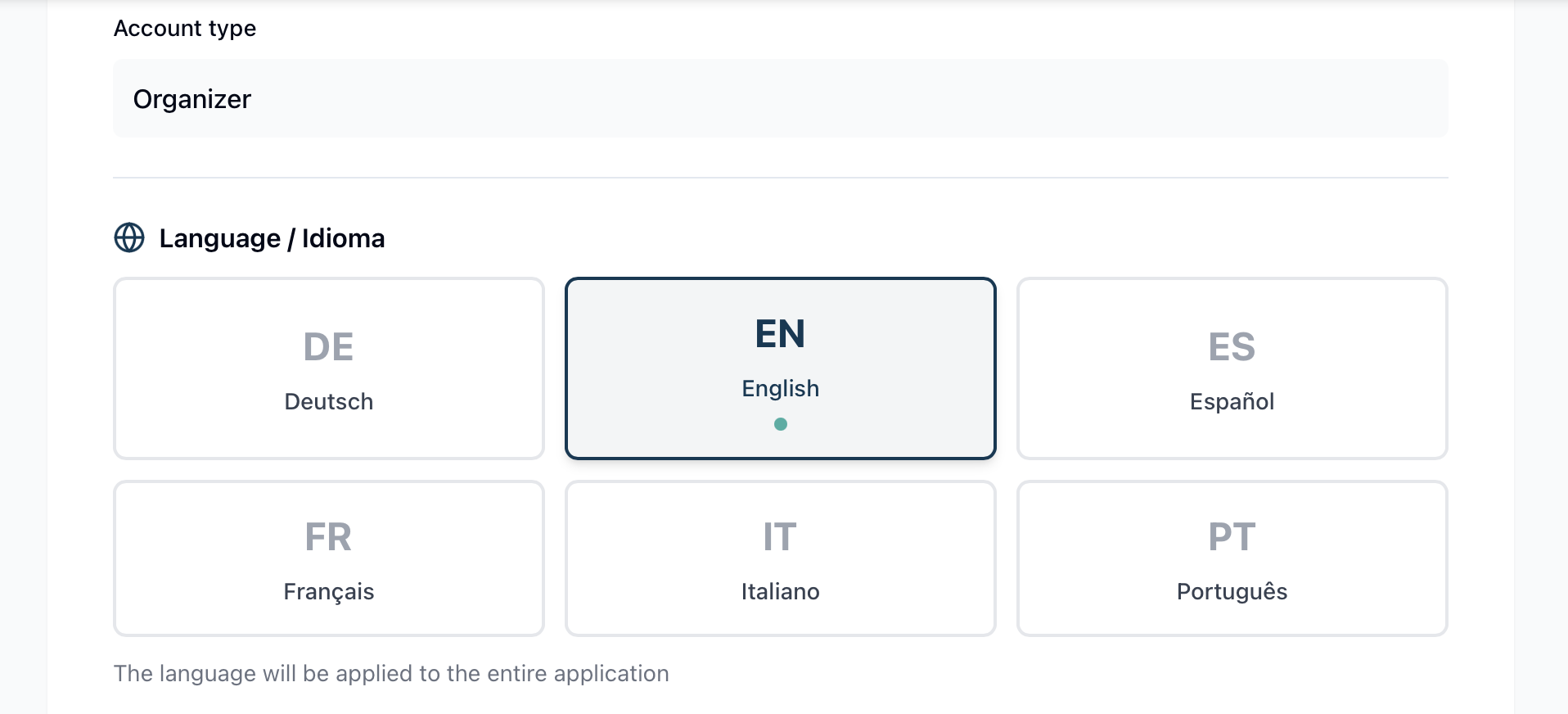The width and height of the screenshot is (1568, 714).
Task: Click the Organizer text inside the field
Action: click(x=191, y=99)
